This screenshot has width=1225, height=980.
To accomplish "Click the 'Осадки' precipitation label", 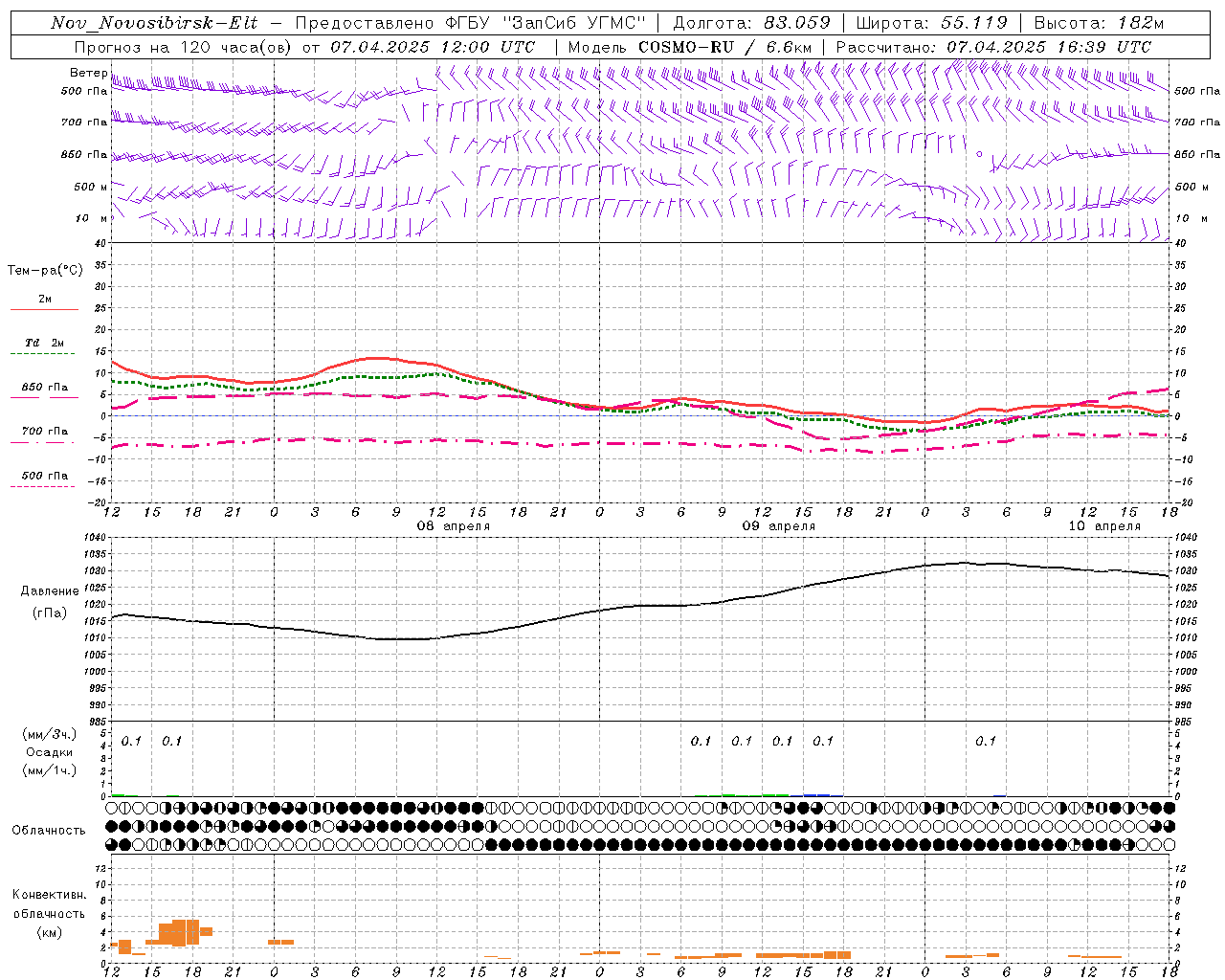I will click(x=50, y=752).
